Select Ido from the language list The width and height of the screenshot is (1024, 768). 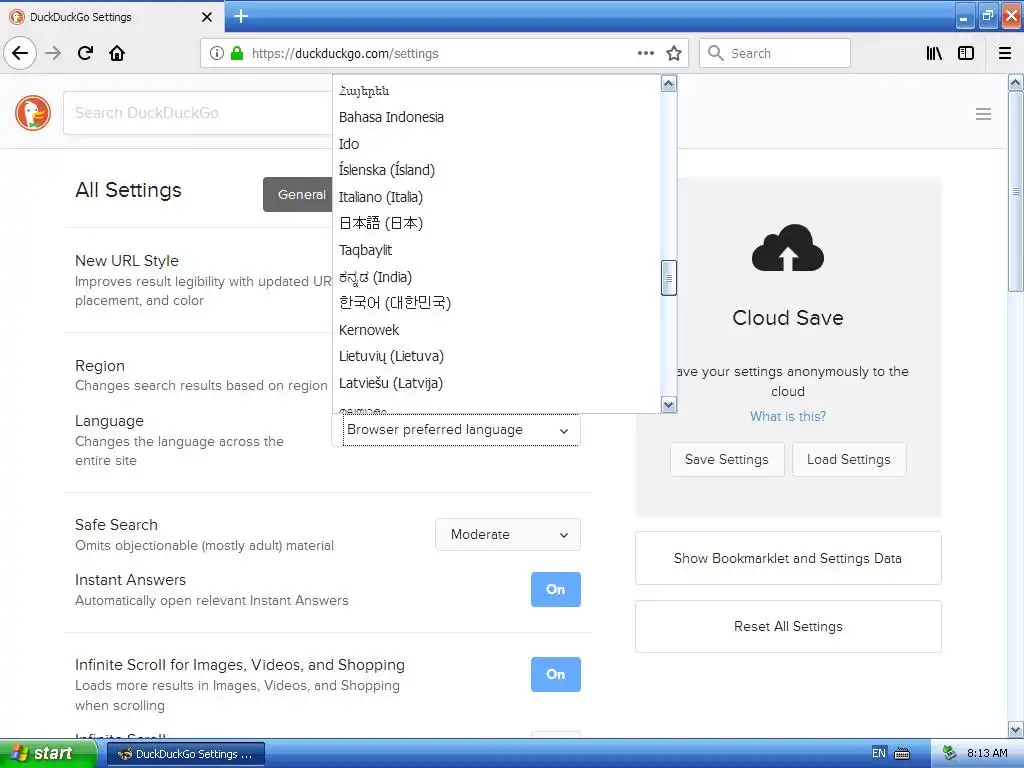coord(496,144)
